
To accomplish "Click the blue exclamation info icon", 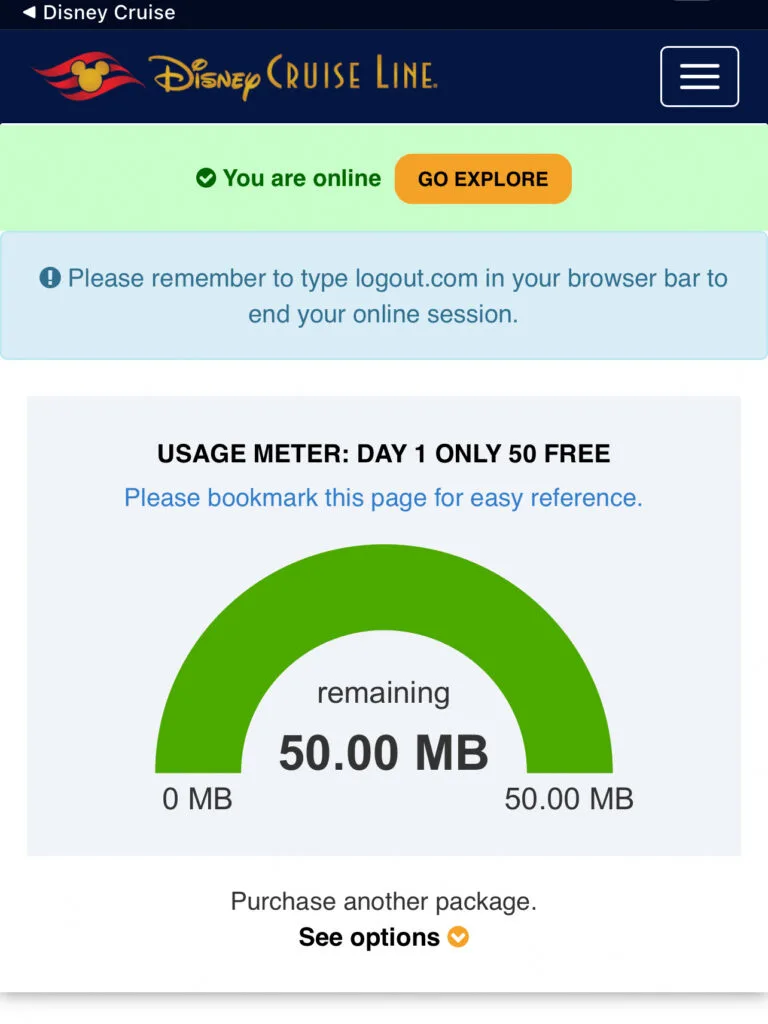I will click(50, 278).
